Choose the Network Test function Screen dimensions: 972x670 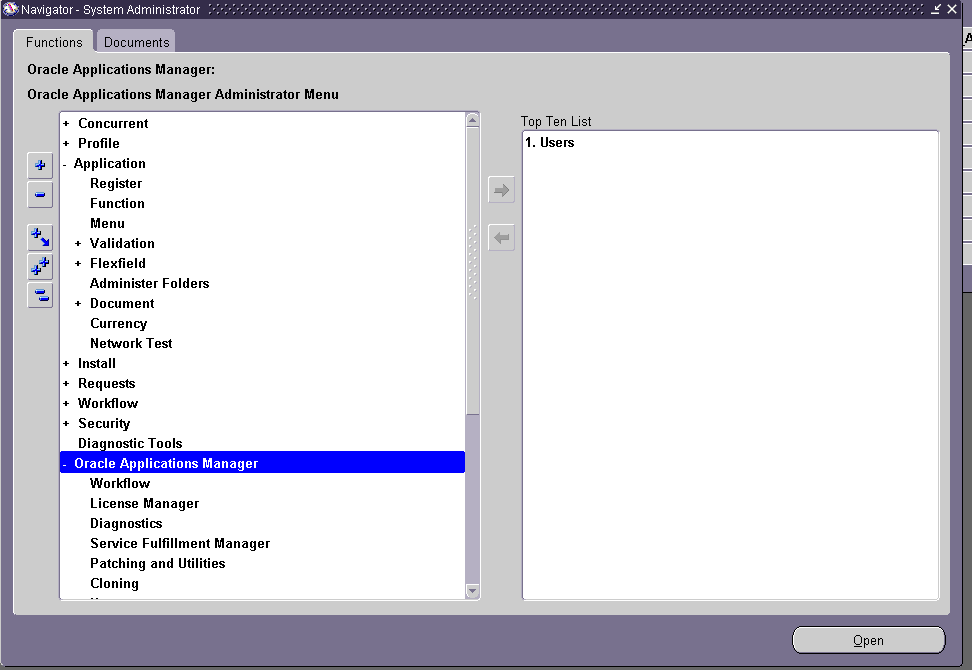[131, 344]
